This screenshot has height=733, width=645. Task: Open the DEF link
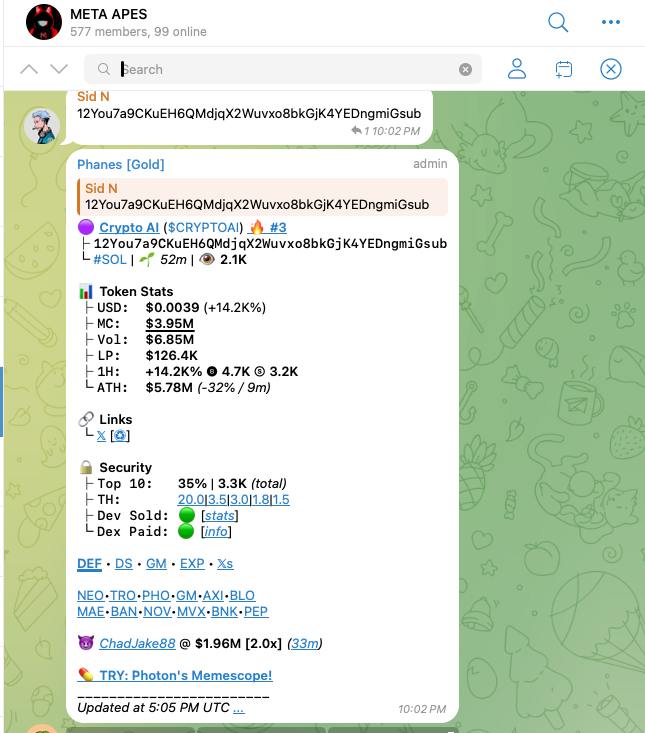[89, 564]
